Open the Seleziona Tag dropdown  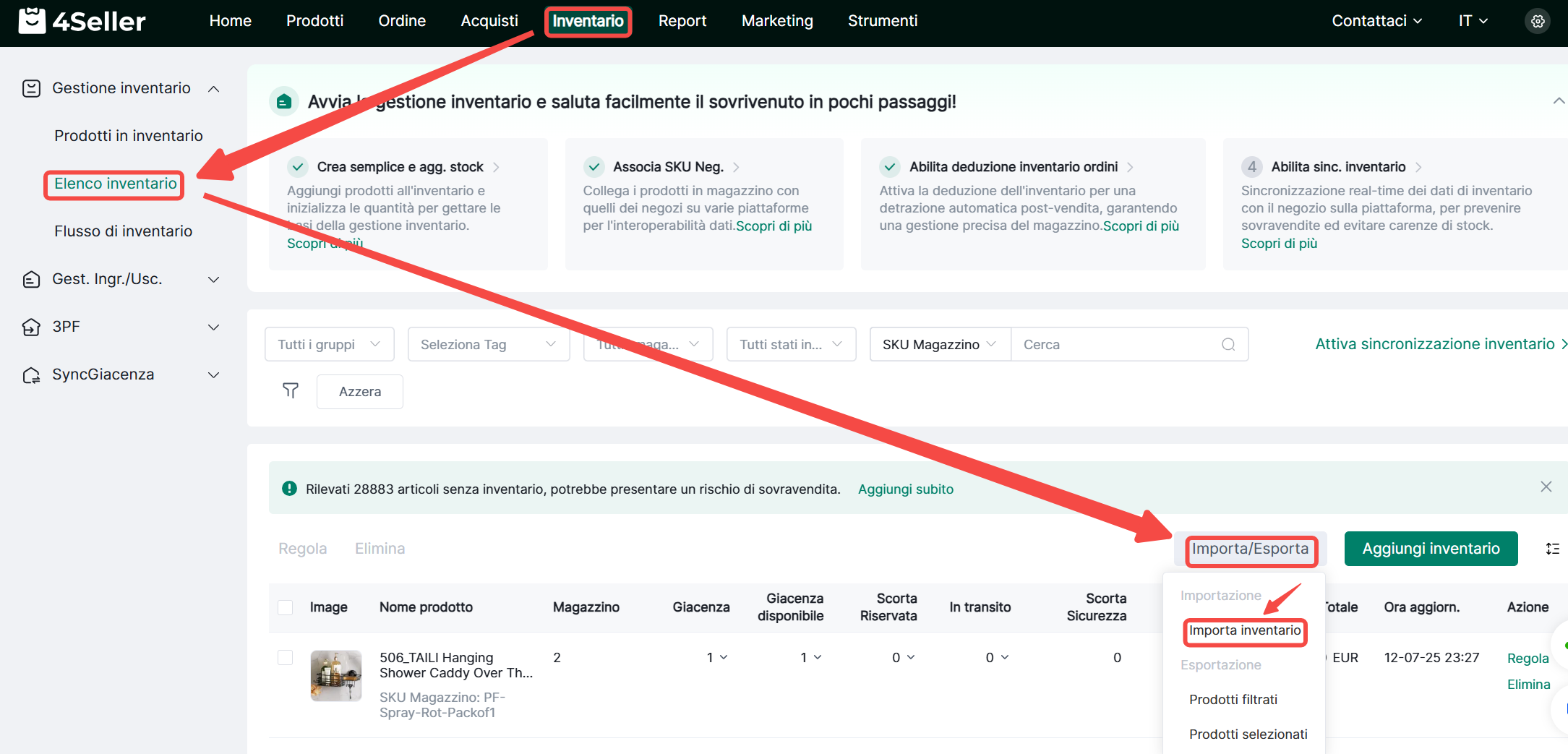tap(488, 345)
